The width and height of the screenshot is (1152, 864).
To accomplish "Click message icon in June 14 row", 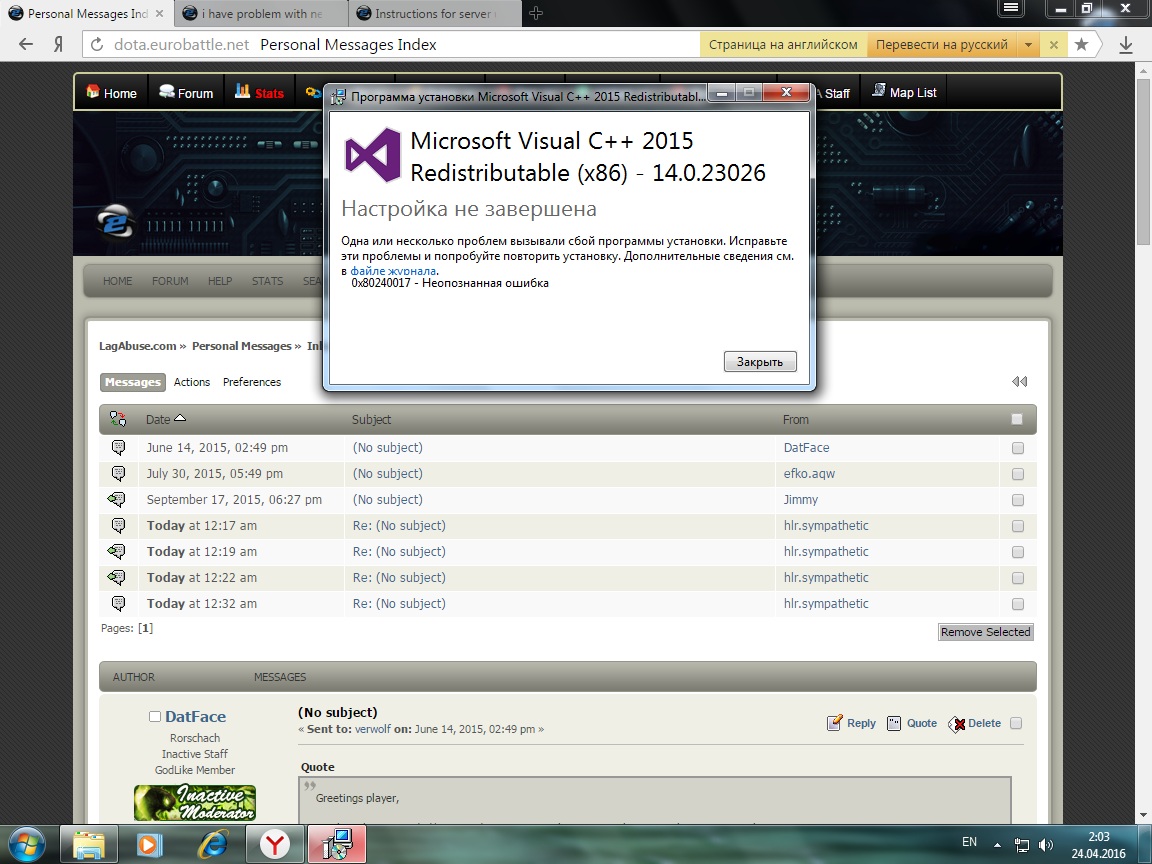I will click(118, 447).
